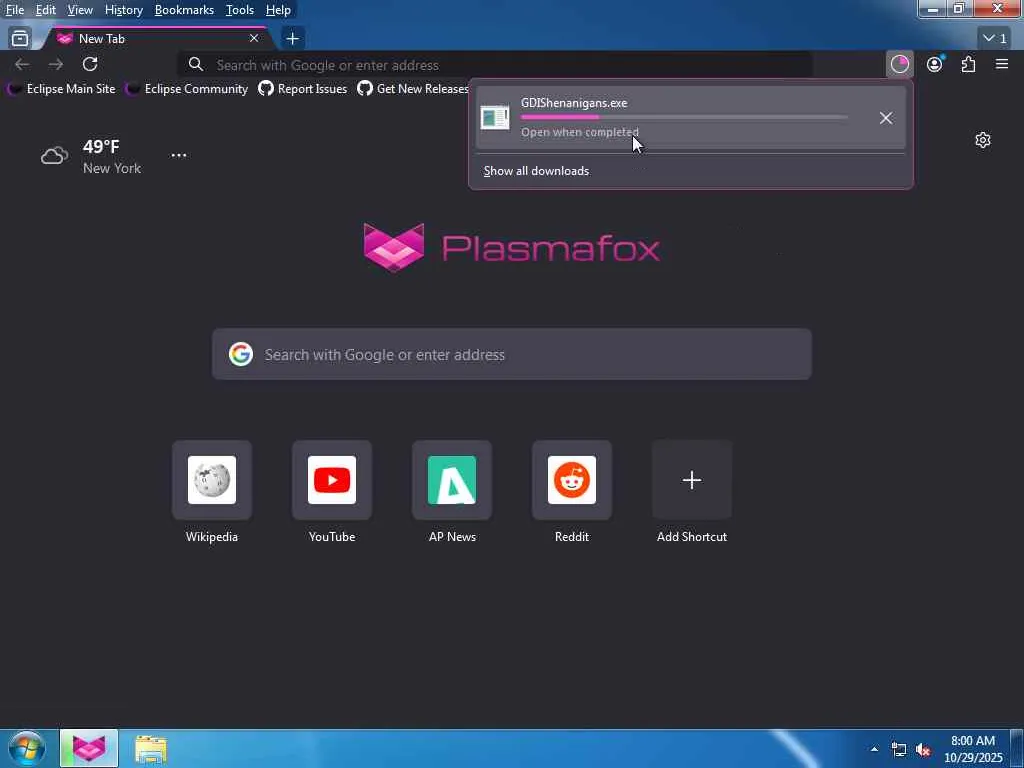Screen dimensions: 1024x768
Task: Click the Plasmafox logo
Action: click(512, 248)
